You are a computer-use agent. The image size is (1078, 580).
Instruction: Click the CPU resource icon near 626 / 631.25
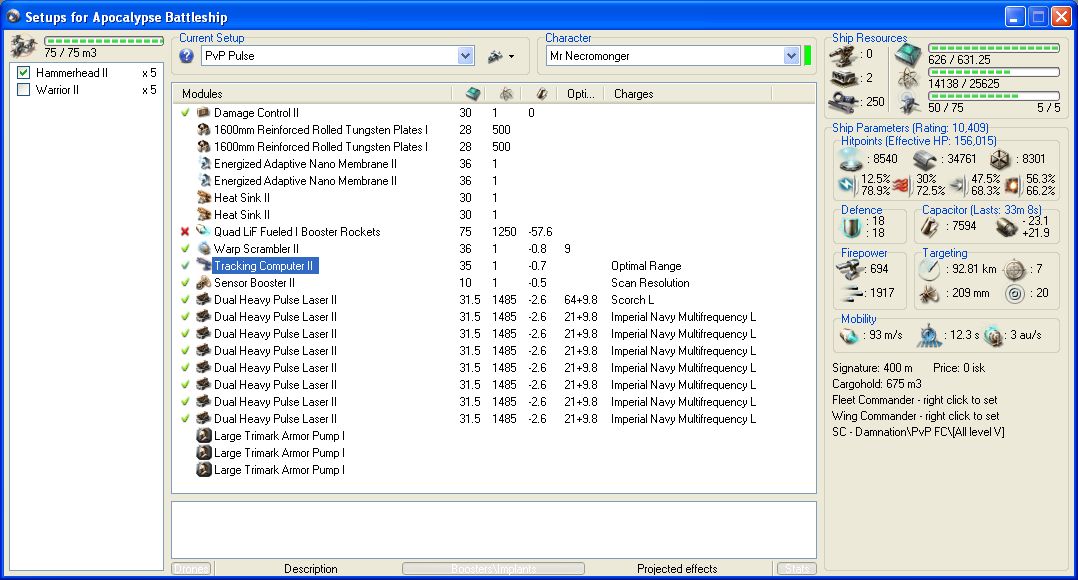click(x=908, y=54)
